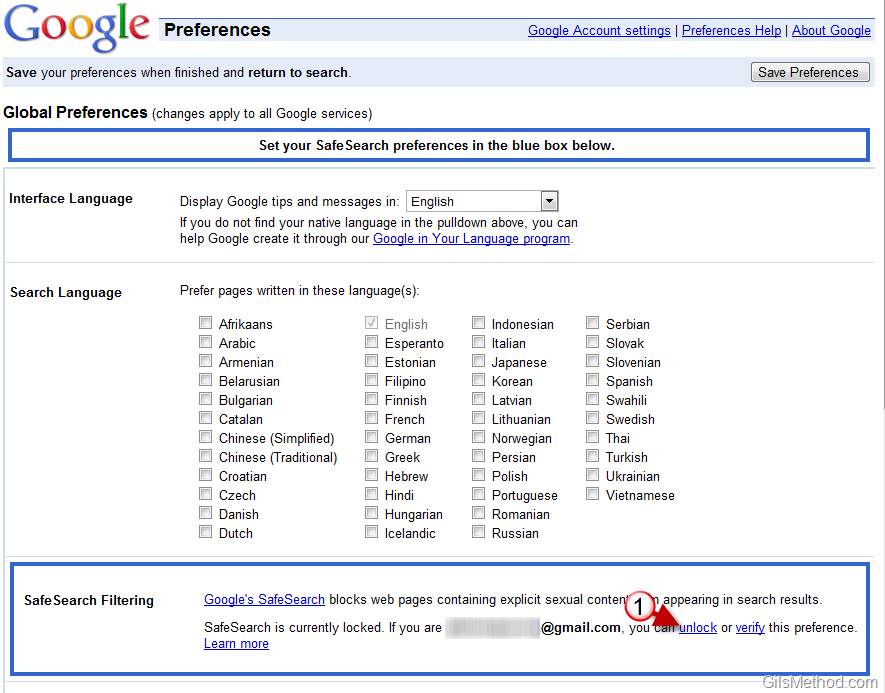This screenshot has width=885, height=693.
Task: Click the Google's SafeSearch link
Action: coord(263,599)
